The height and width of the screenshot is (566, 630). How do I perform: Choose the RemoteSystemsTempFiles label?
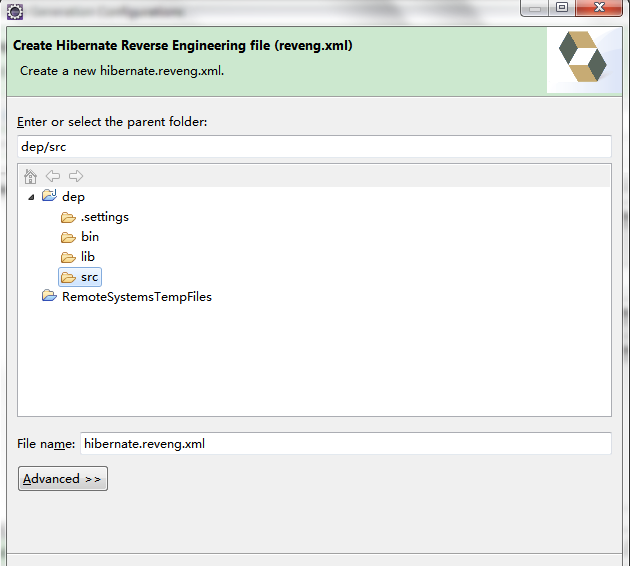pos(137,297)
